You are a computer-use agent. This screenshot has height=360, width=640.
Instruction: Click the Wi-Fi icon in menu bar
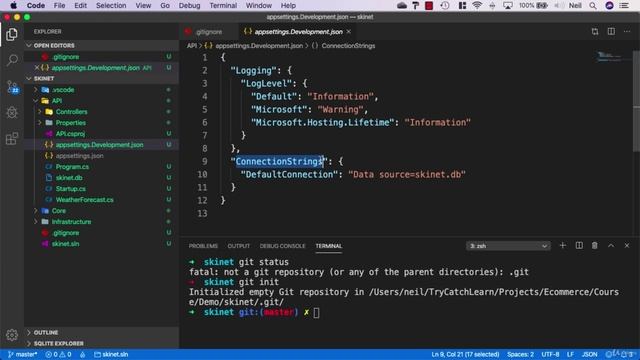point(476,5)
